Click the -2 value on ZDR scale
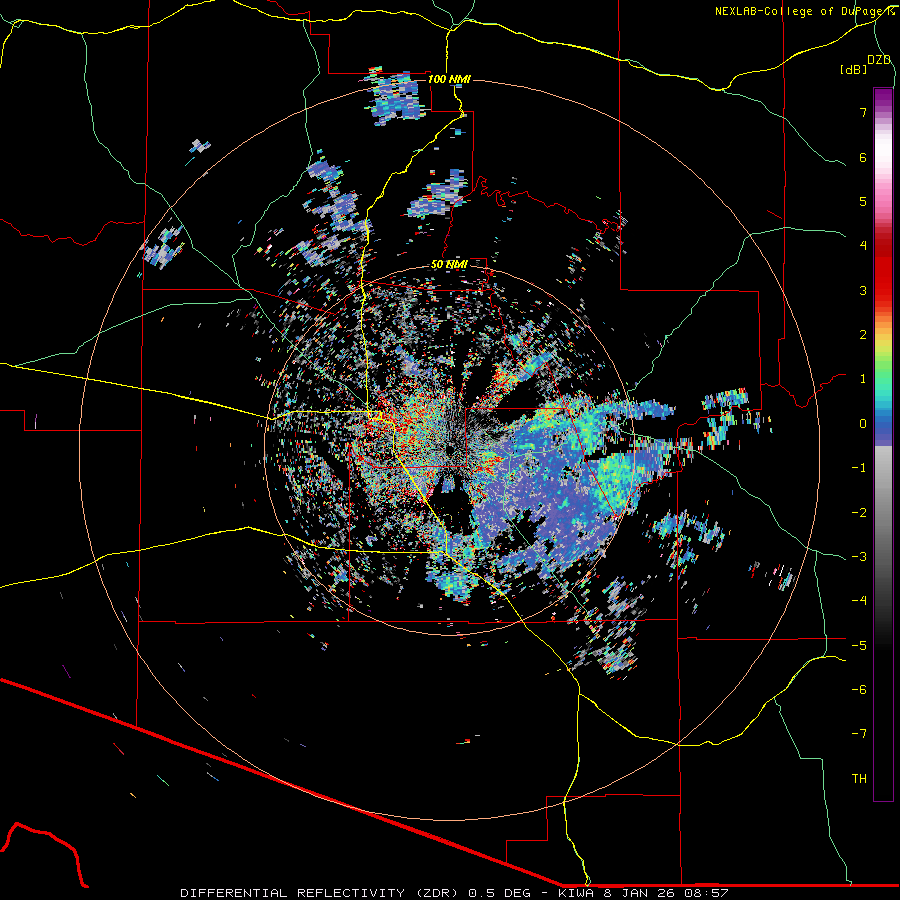Viewport: 900px width, 900px height. (859, 512)
